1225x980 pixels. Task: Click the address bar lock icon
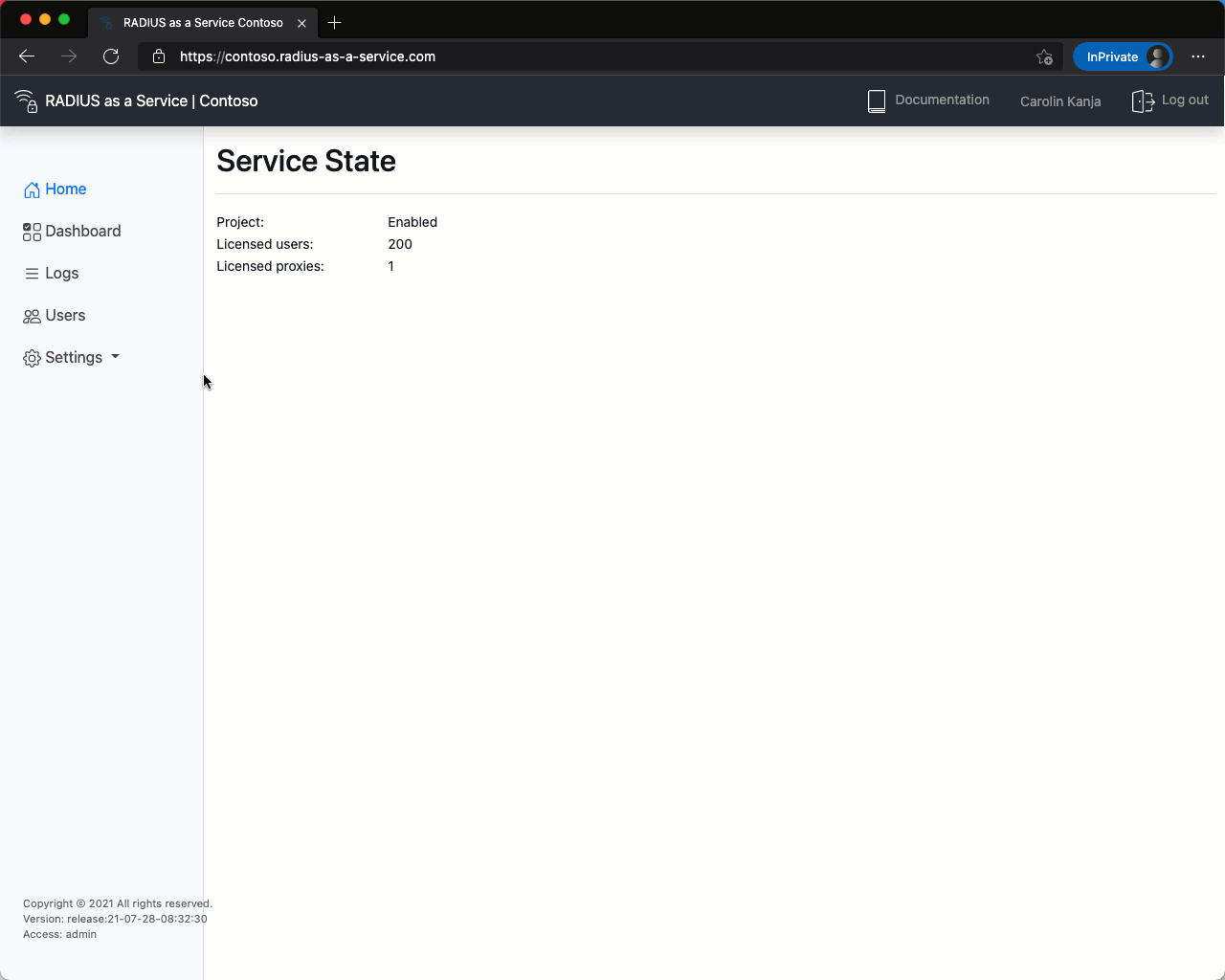tap(158, 56)
